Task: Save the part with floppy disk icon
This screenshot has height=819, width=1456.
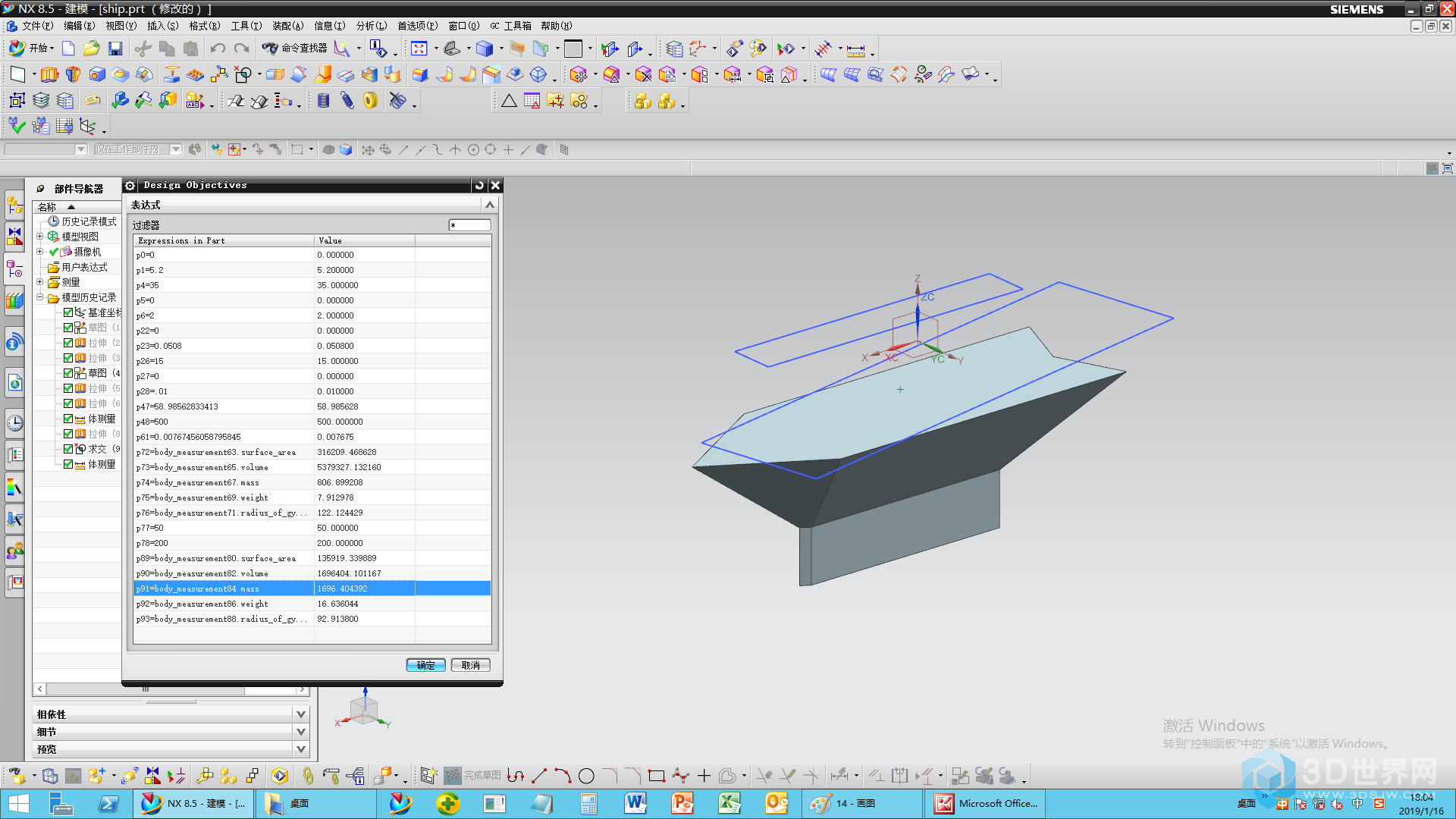Action: [115, 49]
